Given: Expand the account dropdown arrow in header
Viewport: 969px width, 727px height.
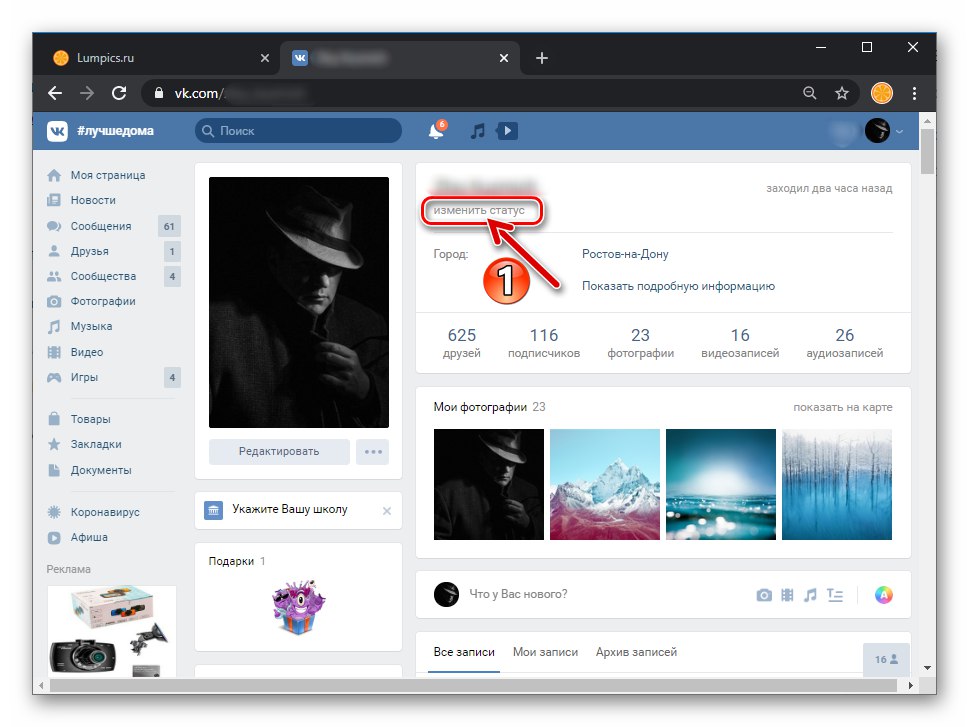Looking at the screenshot, I should click(899, 131).
